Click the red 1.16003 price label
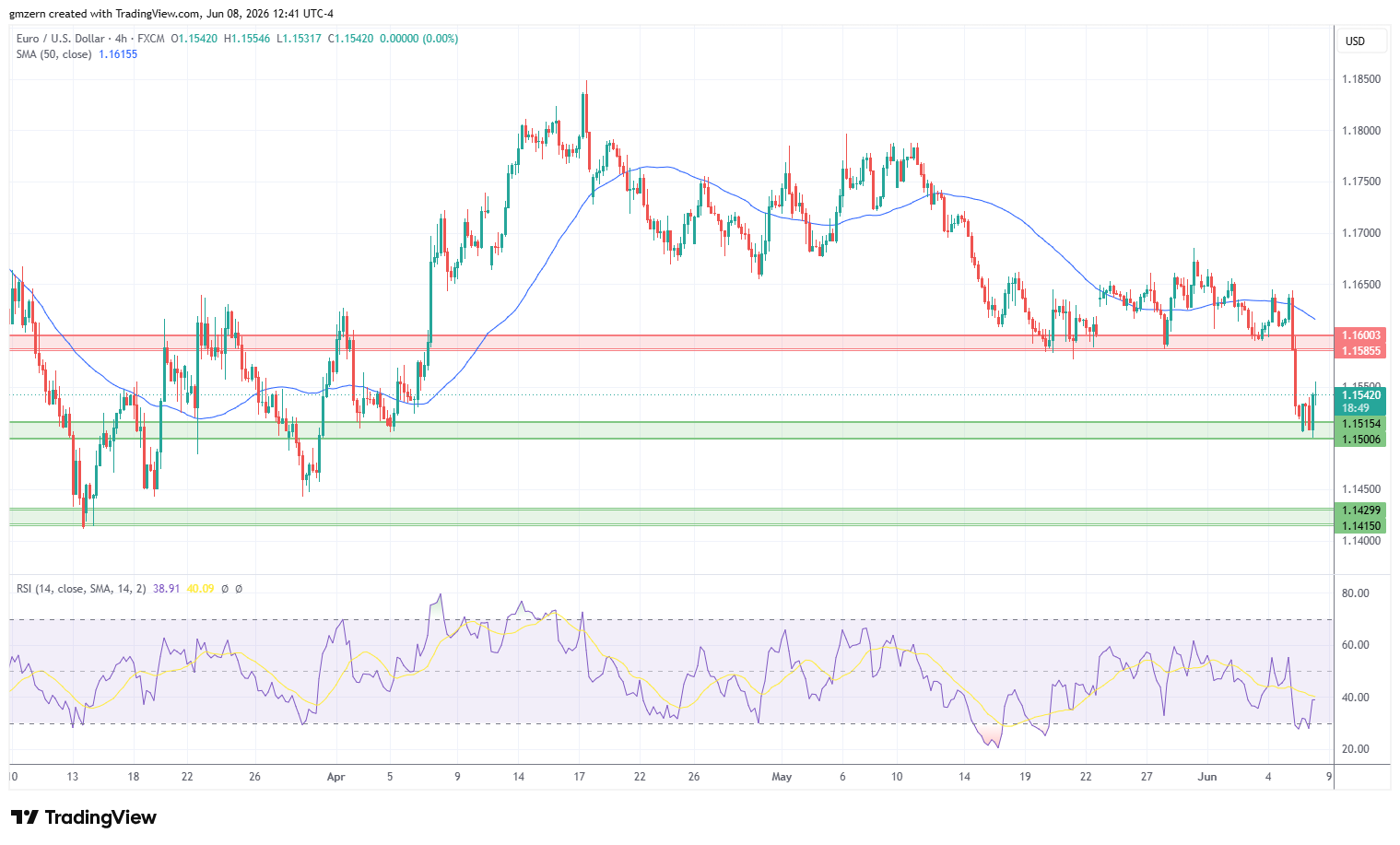This screenshot has width=1400, height=845. pyautogui.click(x=1360, y=335)
